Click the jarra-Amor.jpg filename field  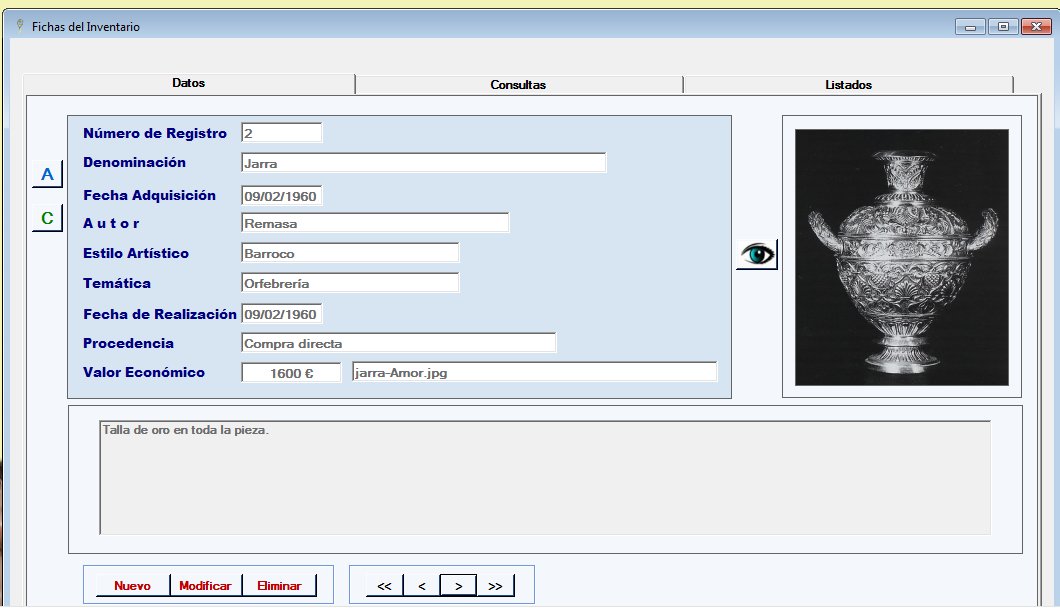coord(534,373)
